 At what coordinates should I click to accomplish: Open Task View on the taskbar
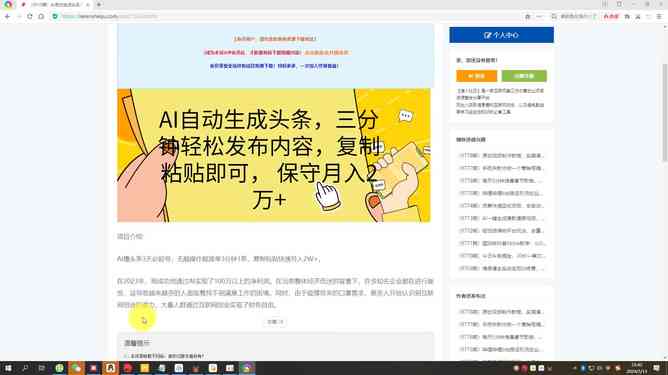coord(41,368)
